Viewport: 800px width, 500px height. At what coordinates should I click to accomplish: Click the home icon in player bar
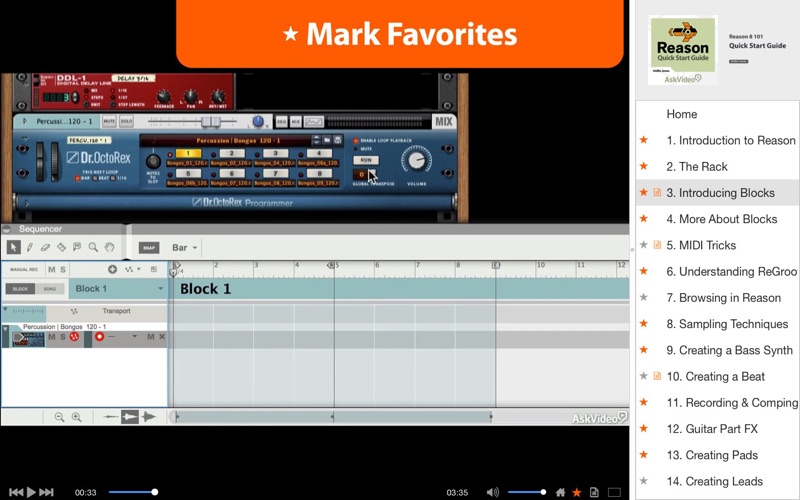tap(560, 492)
